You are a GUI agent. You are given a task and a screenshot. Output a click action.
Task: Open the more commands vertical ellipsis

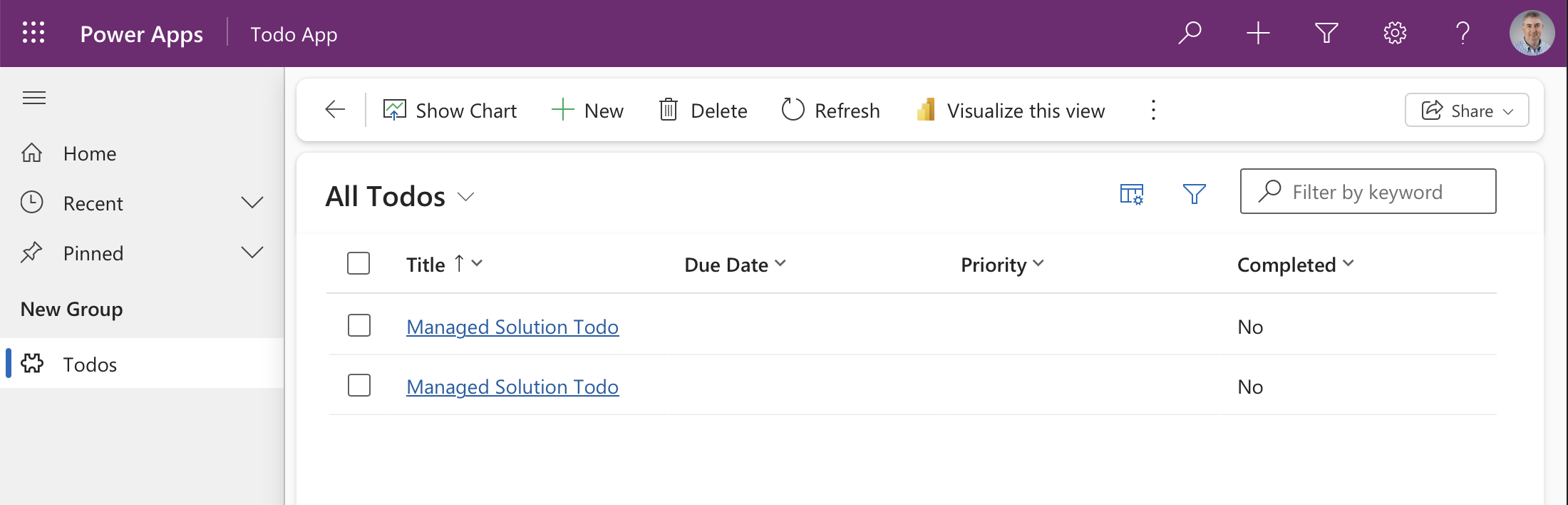(x=1153, y=110)
